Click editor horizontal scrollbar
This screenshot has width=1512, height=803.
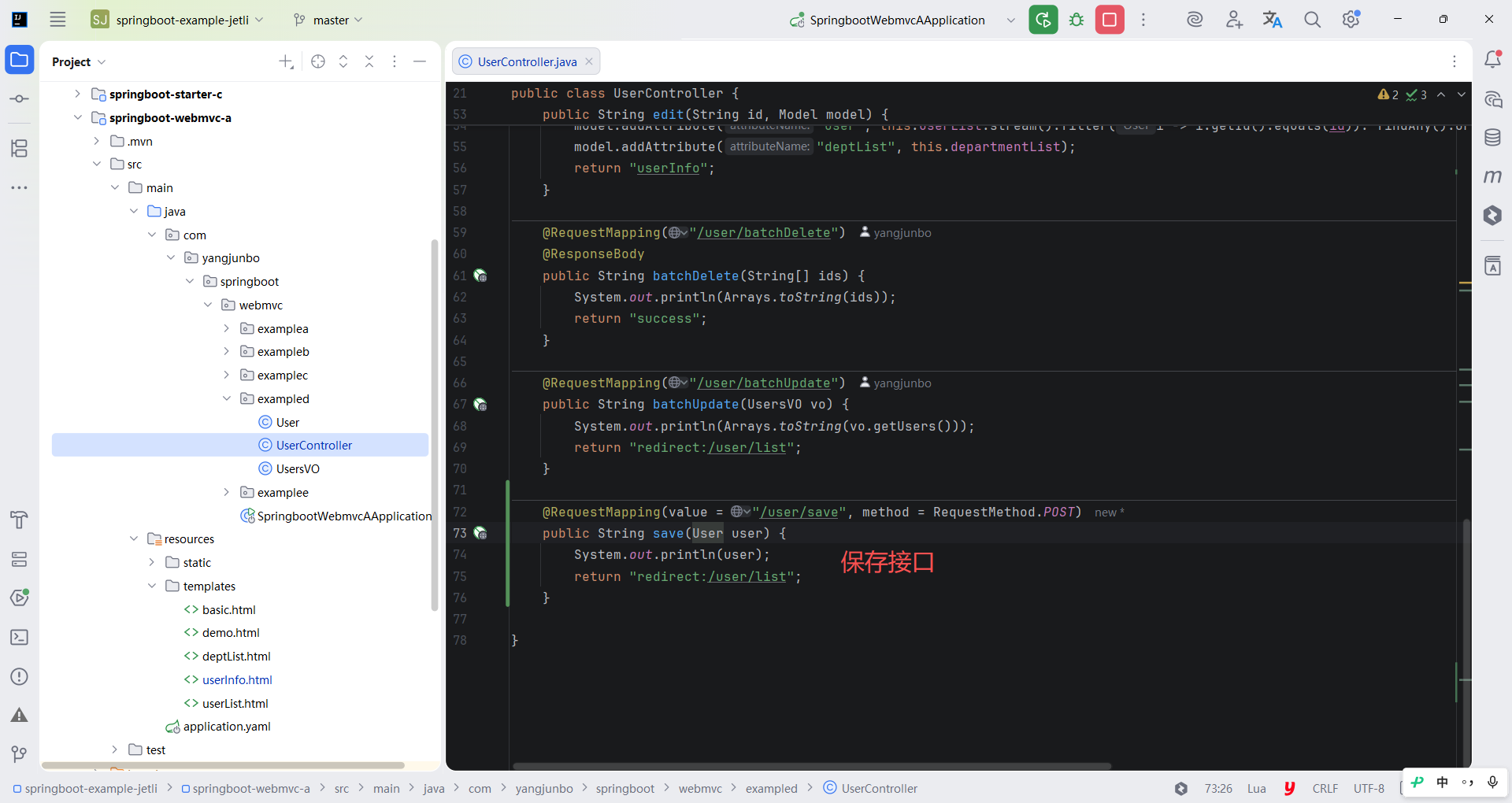click(x=811, y=766)
